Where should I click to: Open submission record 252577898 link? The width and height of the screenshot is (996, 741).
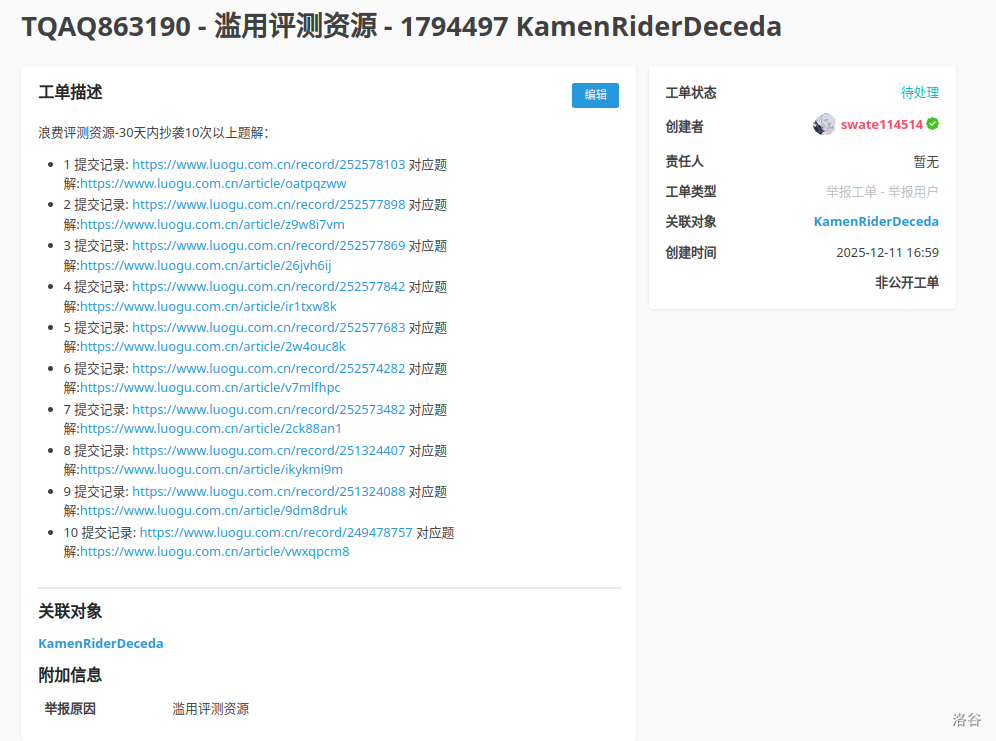(268, 205)
